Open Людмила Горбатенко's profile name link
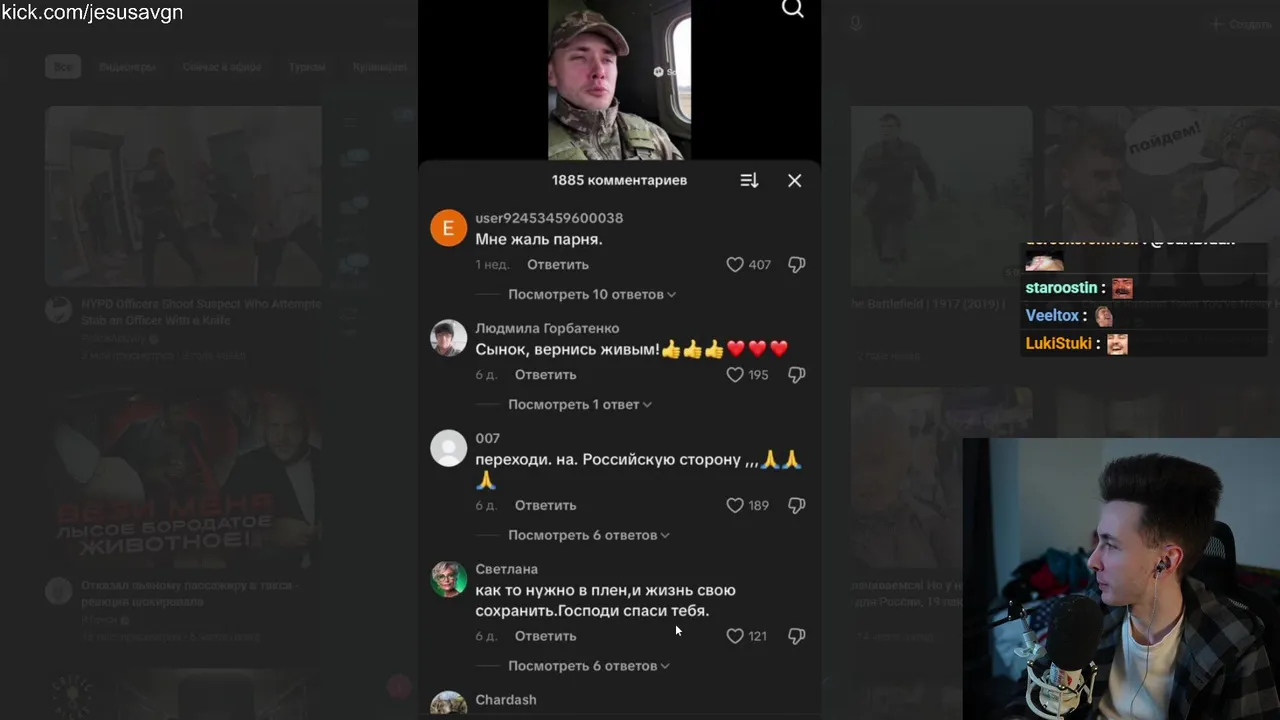 click(547, 328)
